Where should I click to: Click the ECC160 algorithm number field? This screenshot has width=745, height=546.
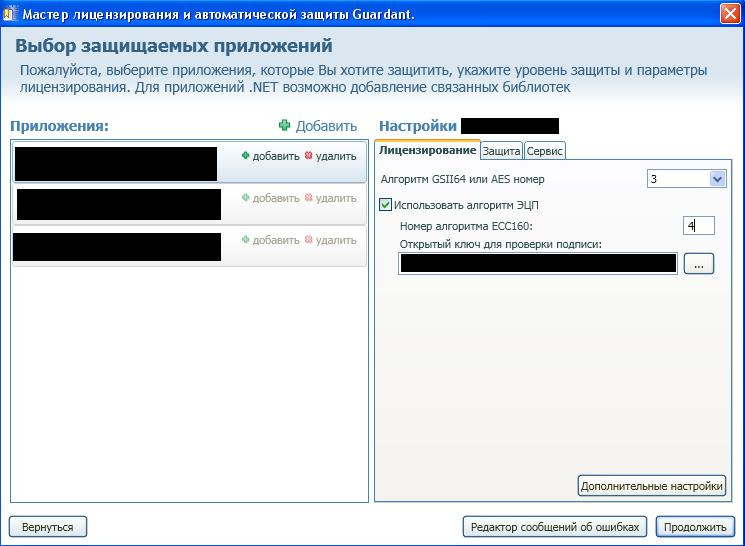[698, 226]
